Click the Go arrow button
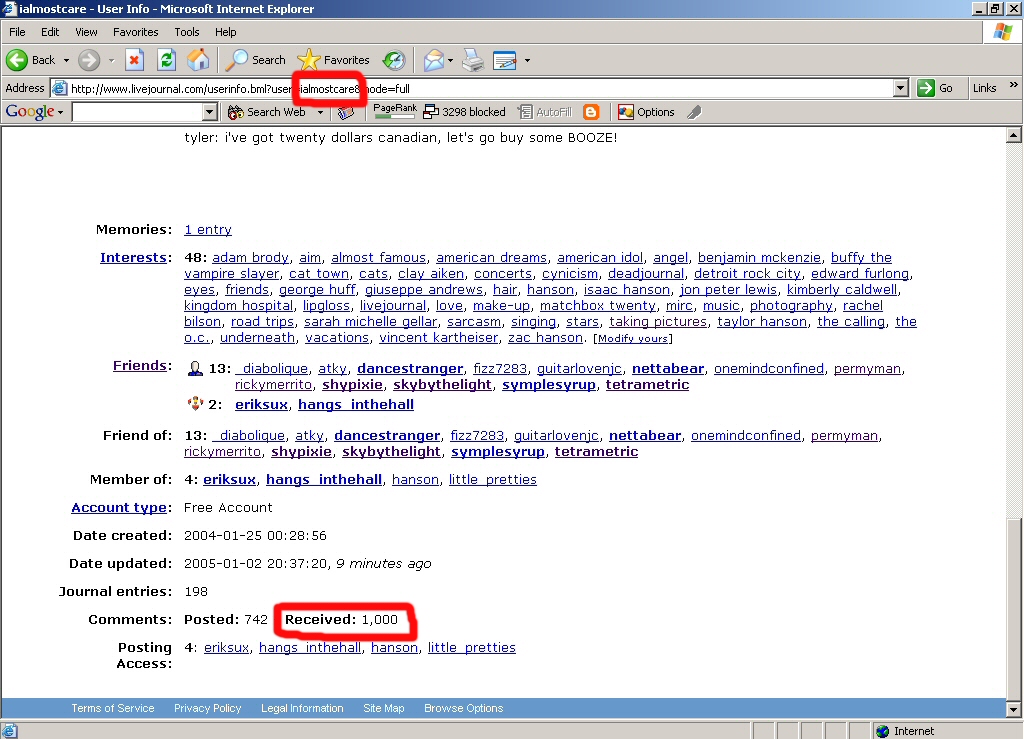 point(935,88)
